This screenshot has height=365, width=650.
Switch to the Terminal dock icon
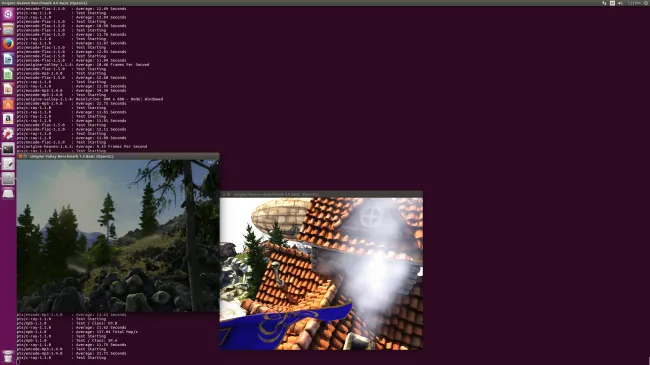pos(8,148)
